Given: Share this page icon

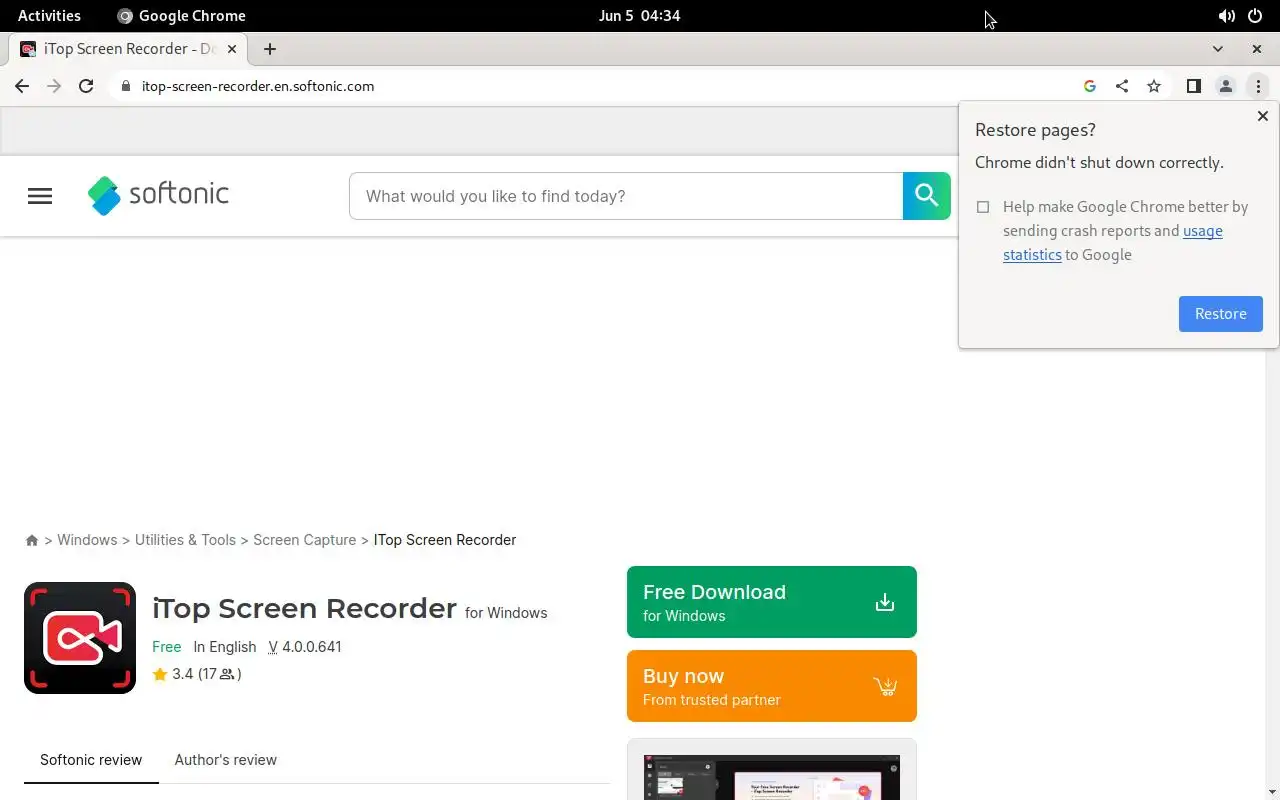Looking at the screenshot, I should tap(1122, 86).
